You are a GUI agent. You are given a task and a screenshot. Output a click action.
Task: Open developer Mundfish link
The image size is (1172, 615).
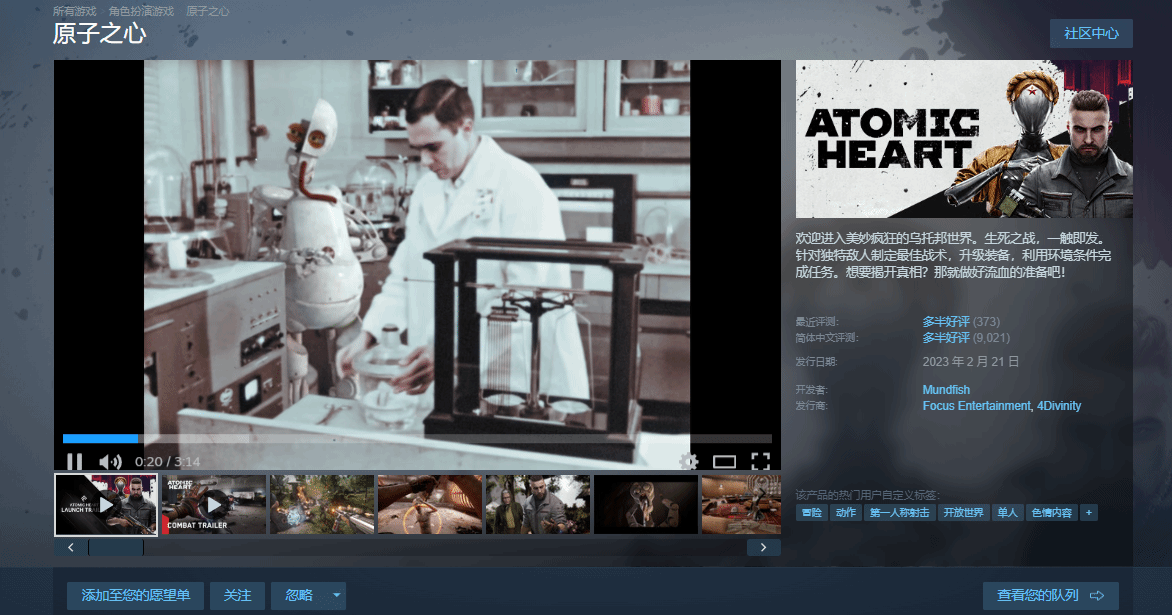pos(946,389)
